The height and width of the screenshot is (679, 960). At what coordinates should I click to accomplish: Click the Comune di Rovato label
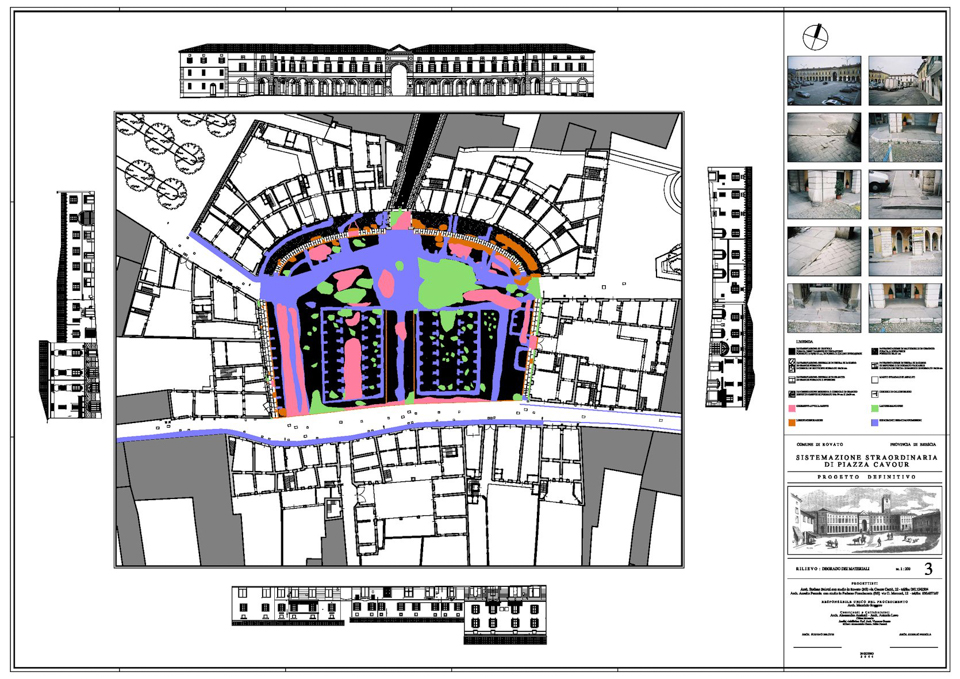click(x=819, y=444)
